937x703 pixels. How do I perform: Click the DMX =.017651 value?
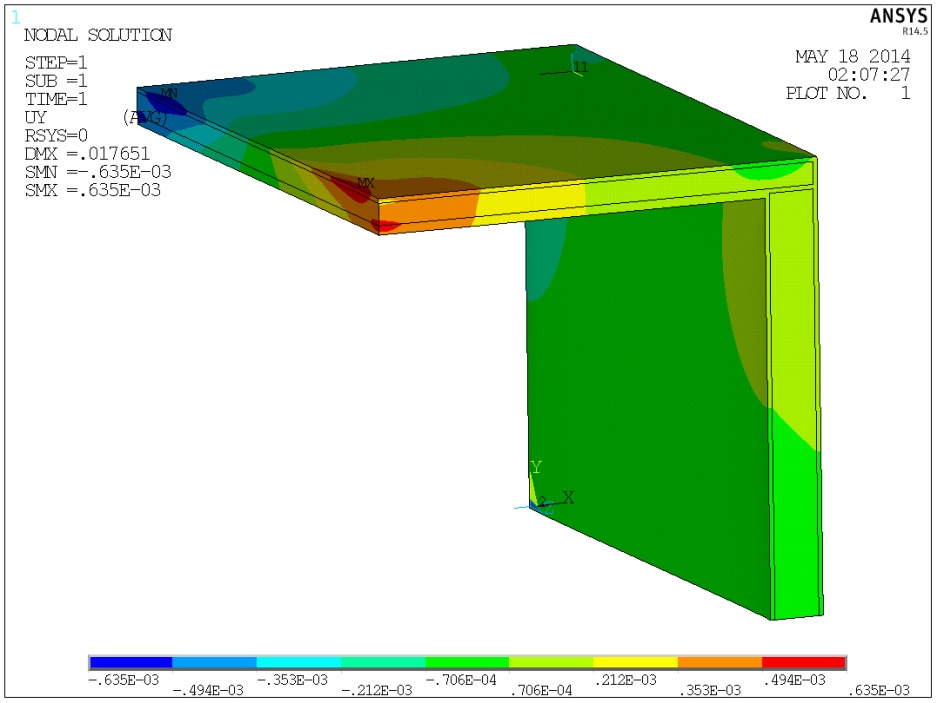coord(87,154)
